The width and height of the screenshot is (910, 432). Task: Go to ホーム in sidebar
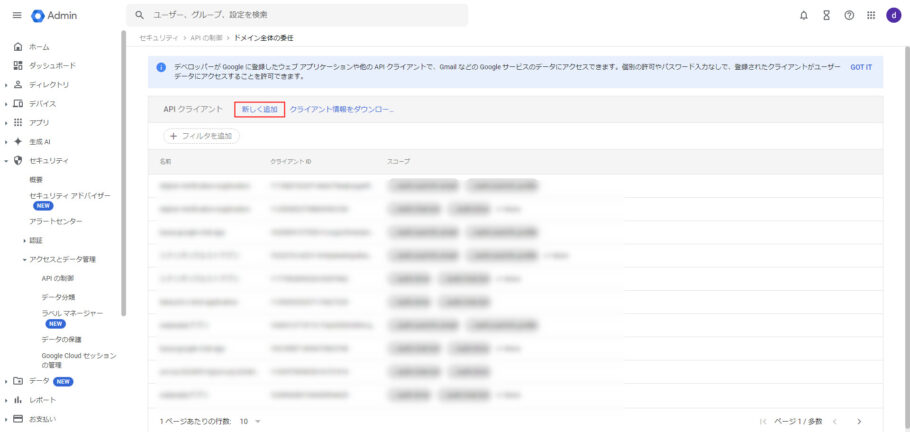coord(39,47)
